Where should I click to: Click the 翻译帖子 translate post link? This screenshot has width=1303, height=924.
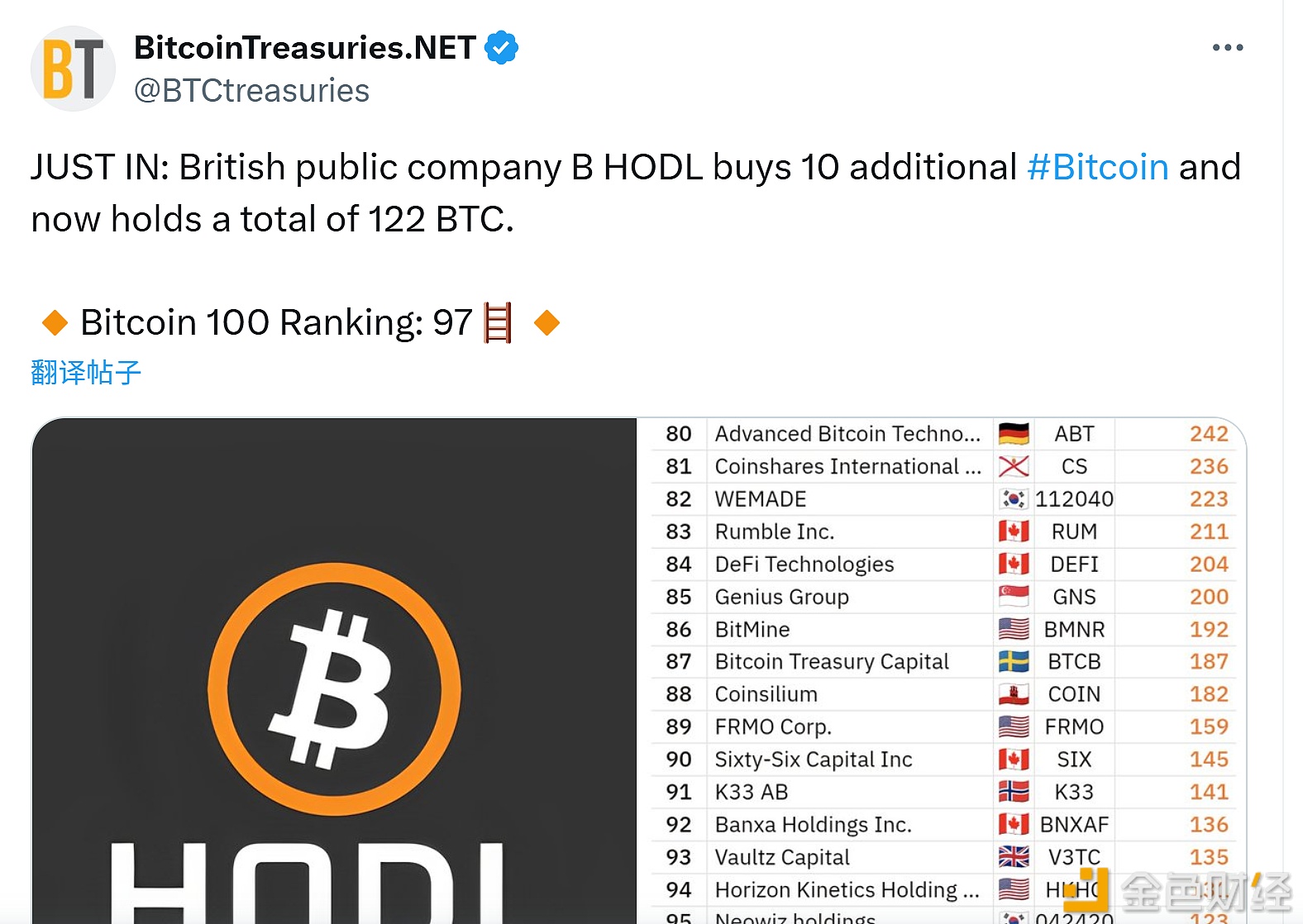click(86, 373)
